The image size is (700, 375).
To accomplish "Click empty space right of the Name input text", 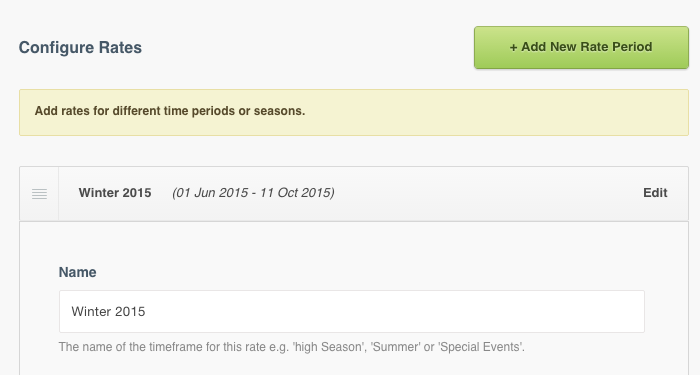I will click(393, 312).
